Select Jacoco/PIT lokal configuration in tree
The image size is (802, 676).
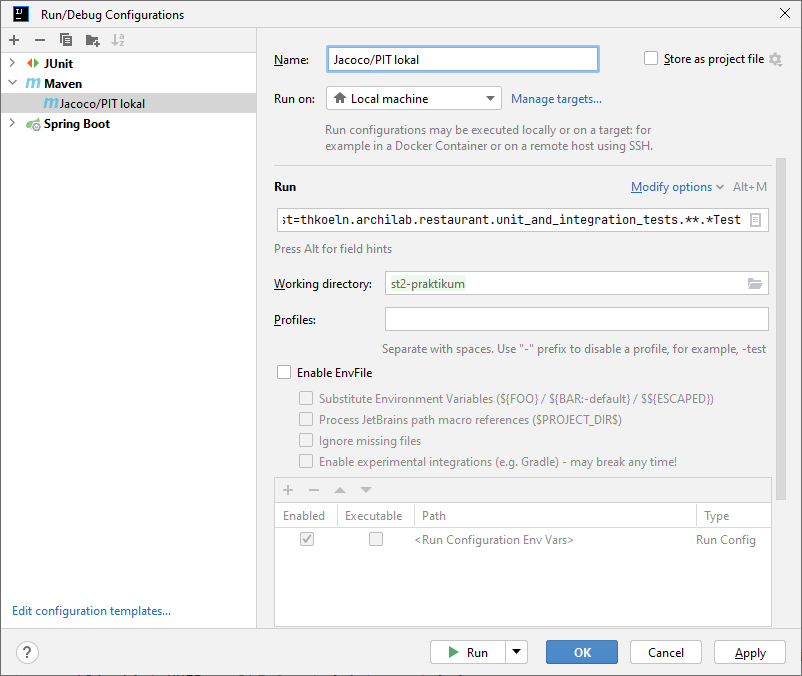(128, 103)
